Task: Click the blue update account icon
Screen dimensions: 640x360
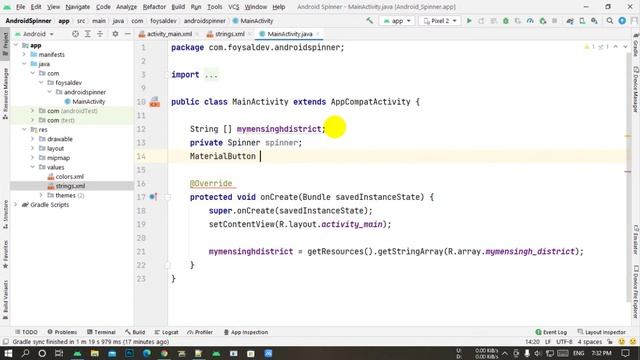Action: pos(622,20)
